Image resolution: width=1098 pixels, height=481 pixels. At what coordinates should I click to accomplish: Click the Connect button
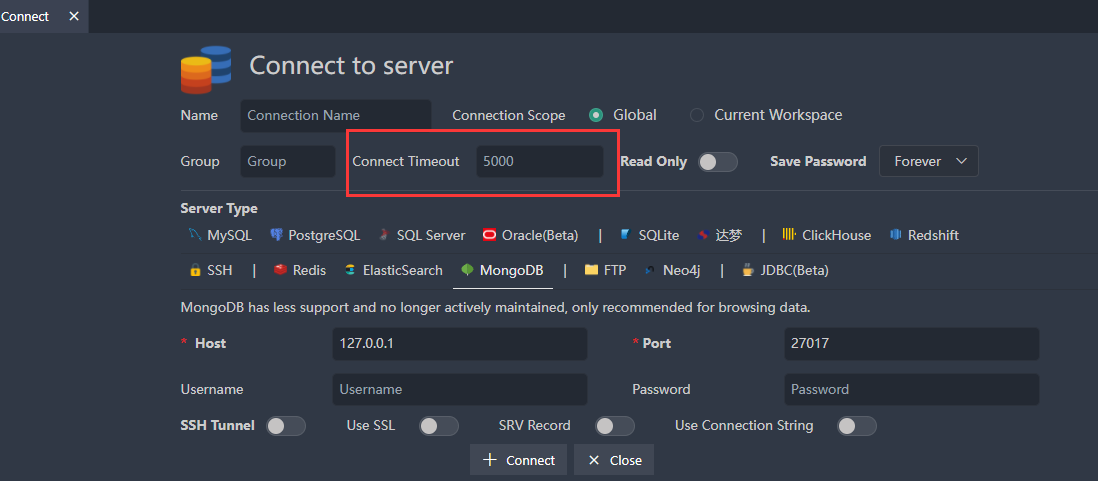(518, 460)
